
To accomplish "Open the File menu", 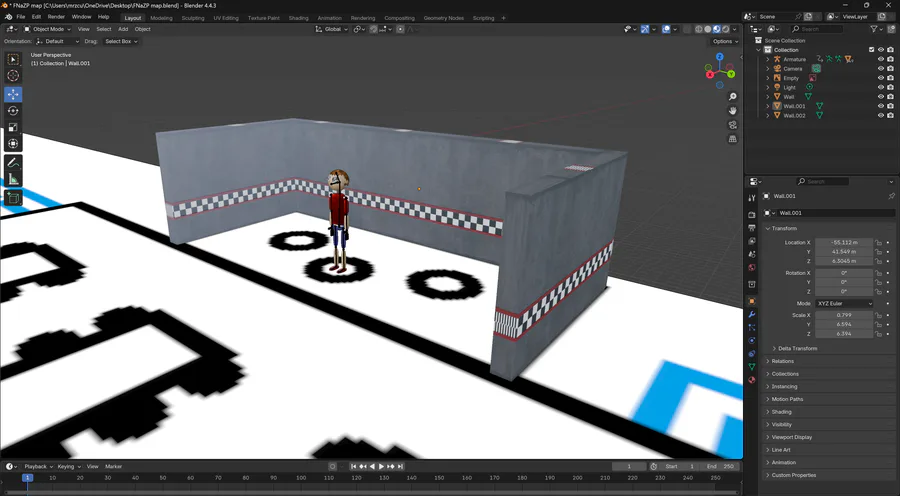I will [x=21, y=17].
